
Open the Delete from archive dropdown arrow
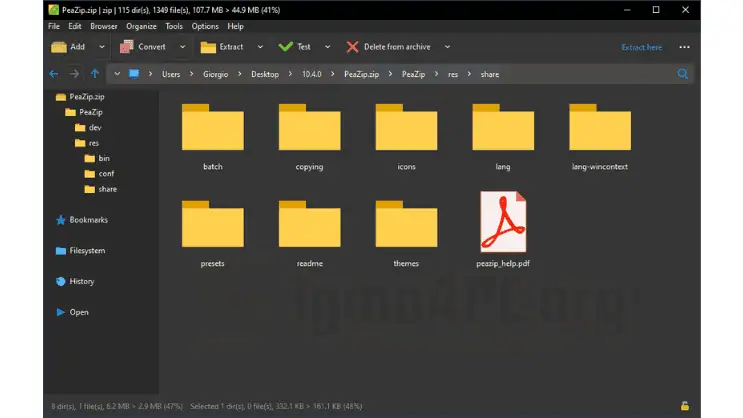pyautogui.click(x=447, y=47)
